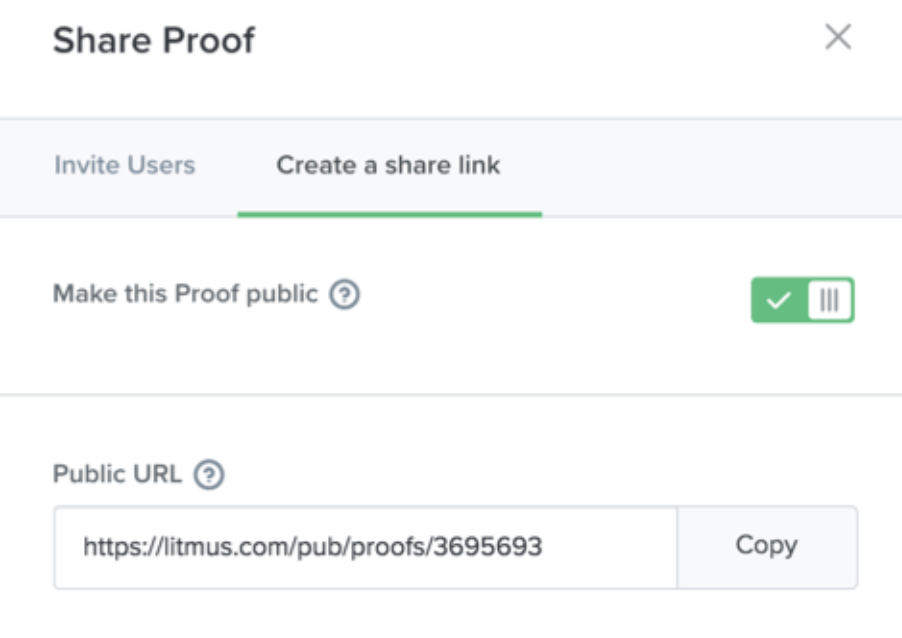The width and height of the screenshot is (902, 638).
Task: Click the Share Proof heading
Action: tap(154, 40)
